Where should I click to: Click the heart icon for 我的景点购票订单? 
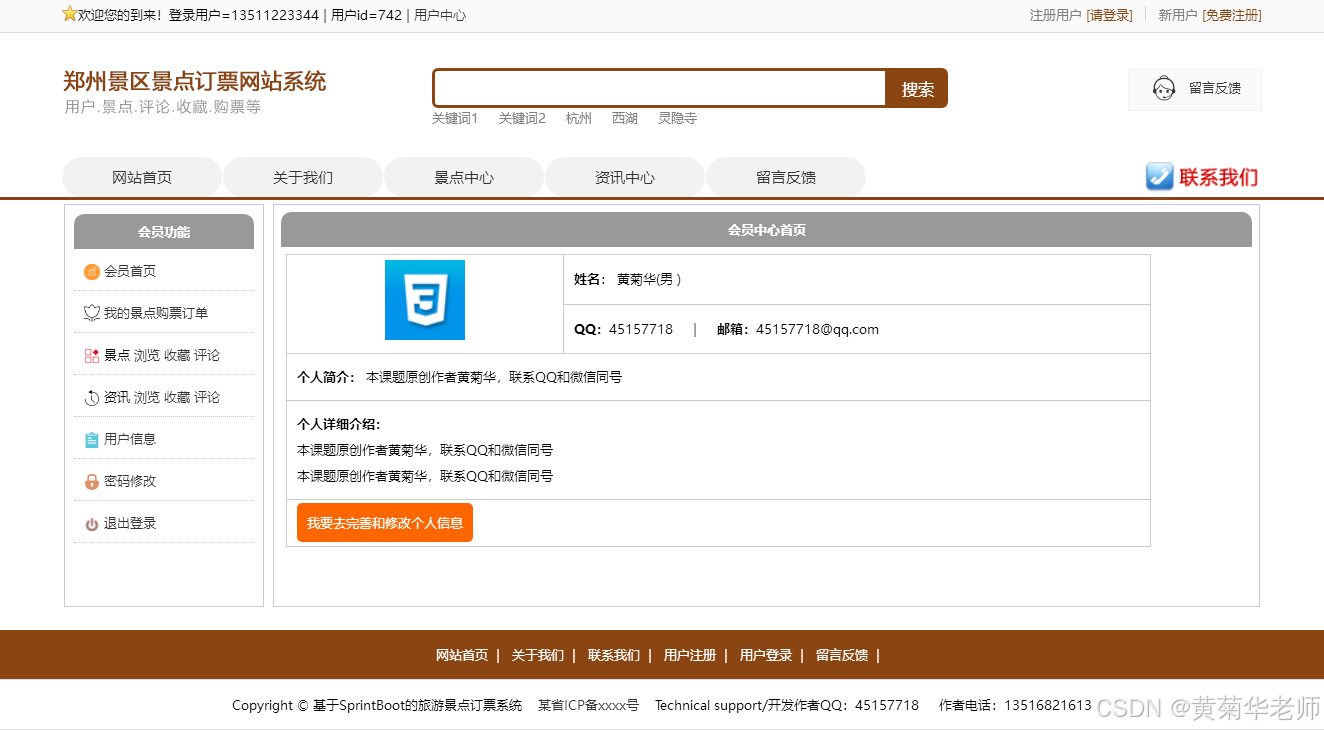point(92,313)
